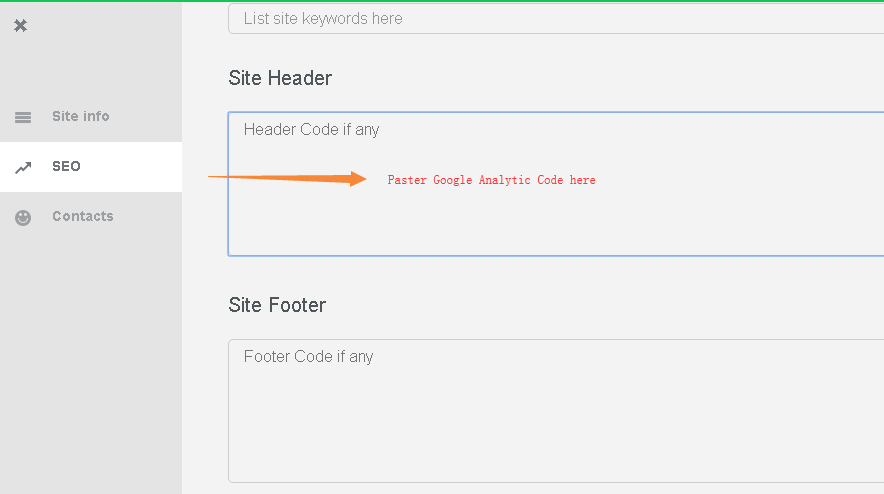
Task: Click the Site Header section heading
Action: 280,78
